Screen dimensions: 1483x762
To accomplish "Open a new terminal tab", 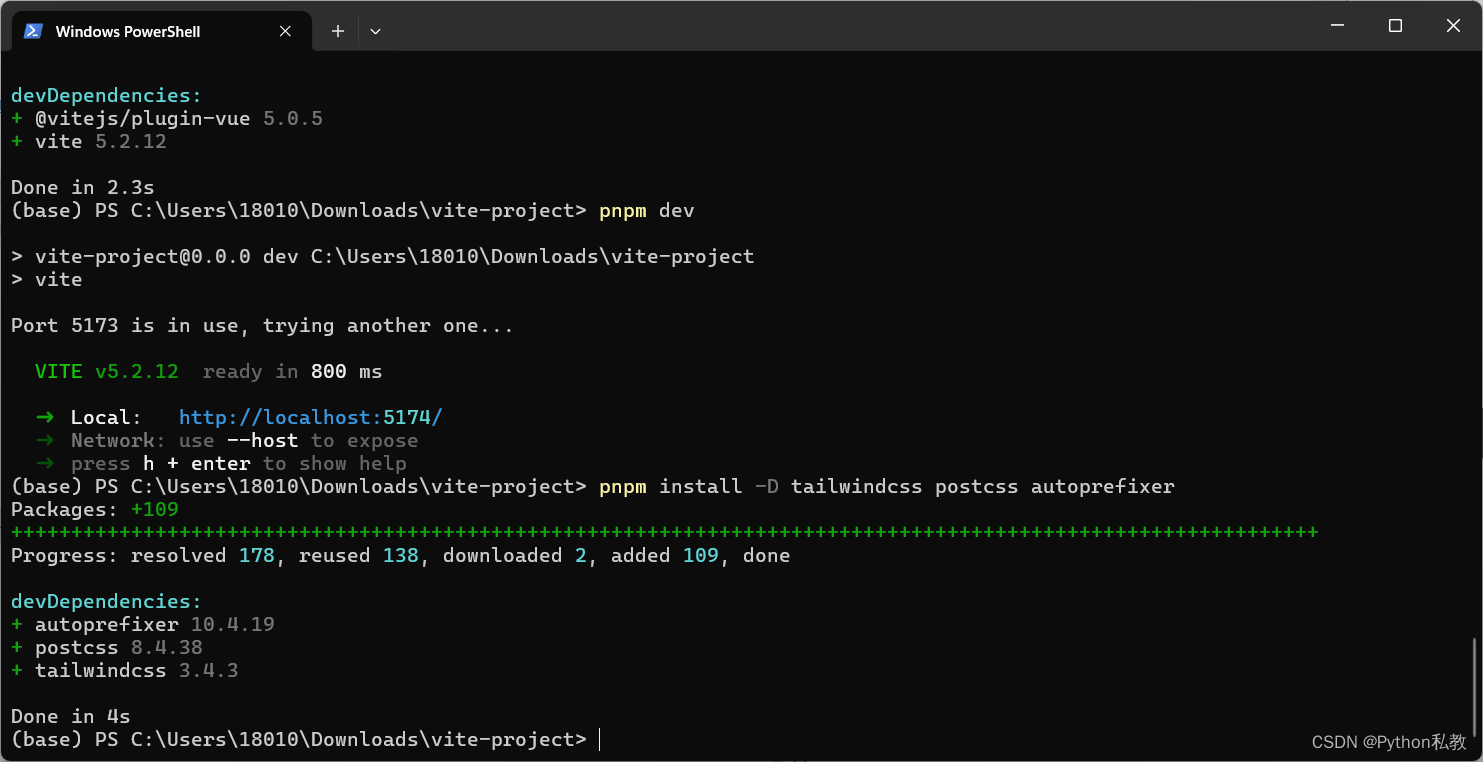I will click(x=338, y=31).
